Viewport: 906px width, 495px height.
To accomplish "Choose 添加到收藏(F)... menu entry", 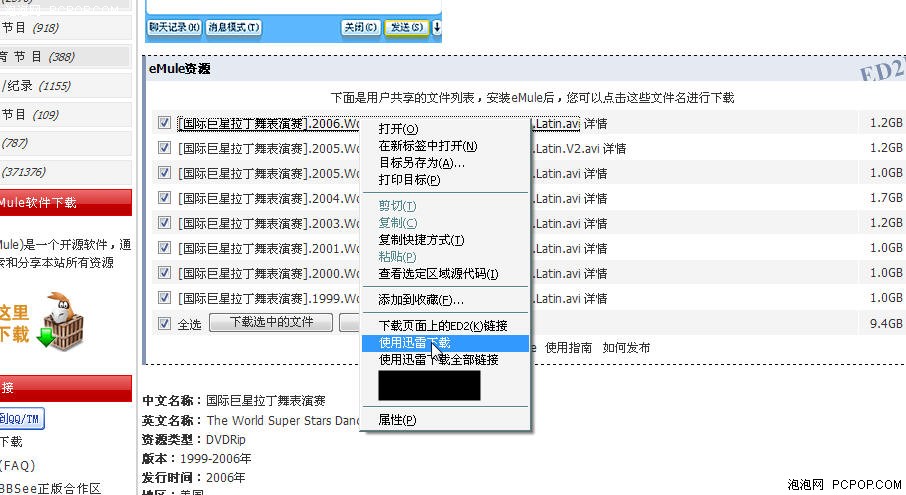I will [x=445, y=300].
